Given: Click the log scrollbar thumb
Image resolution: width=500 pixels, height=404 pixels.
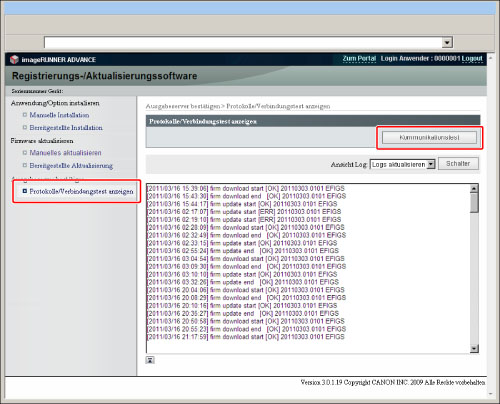Looking at the screenshot, I should (x=474, y=203).
